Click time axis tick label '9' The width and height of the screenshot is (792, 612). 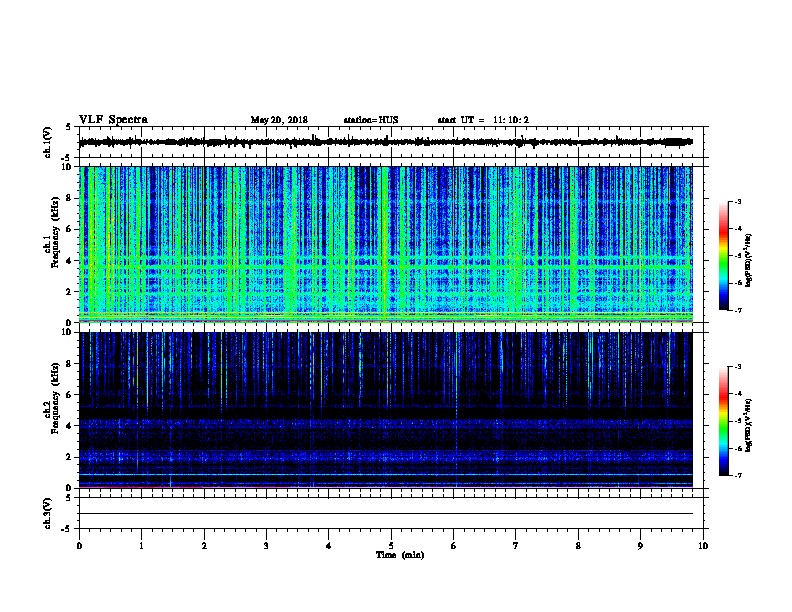point(640,546)
